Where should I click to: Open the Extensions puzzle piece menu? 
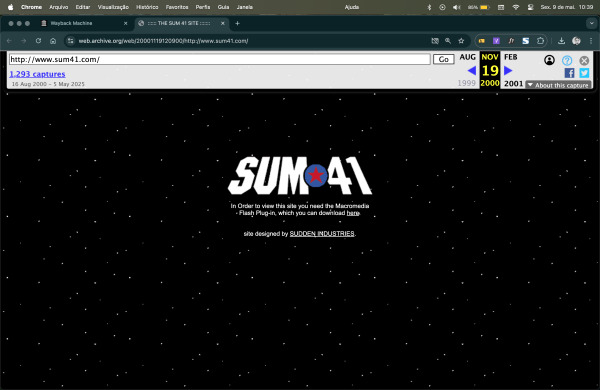click(540, 41)
